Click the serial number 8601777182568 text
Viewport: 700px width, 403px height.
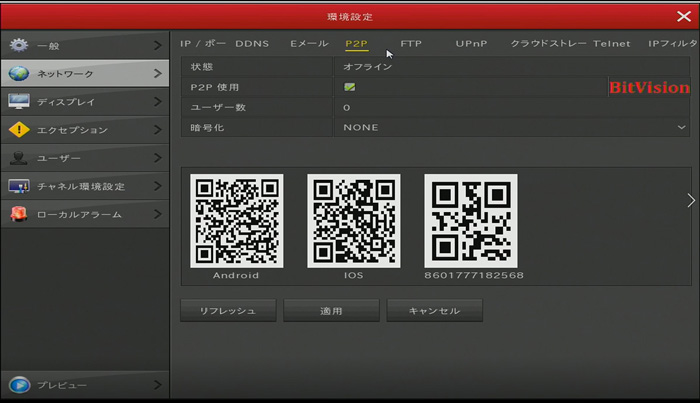coord(474,275)
